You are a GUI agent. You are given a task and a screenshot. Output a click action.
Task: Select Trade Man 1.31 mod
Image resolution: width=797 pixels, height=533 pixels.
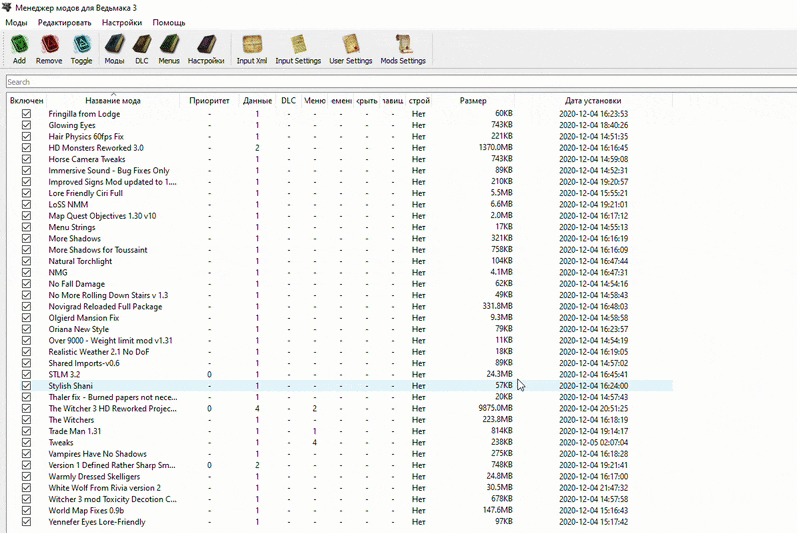tap(75, 431)
